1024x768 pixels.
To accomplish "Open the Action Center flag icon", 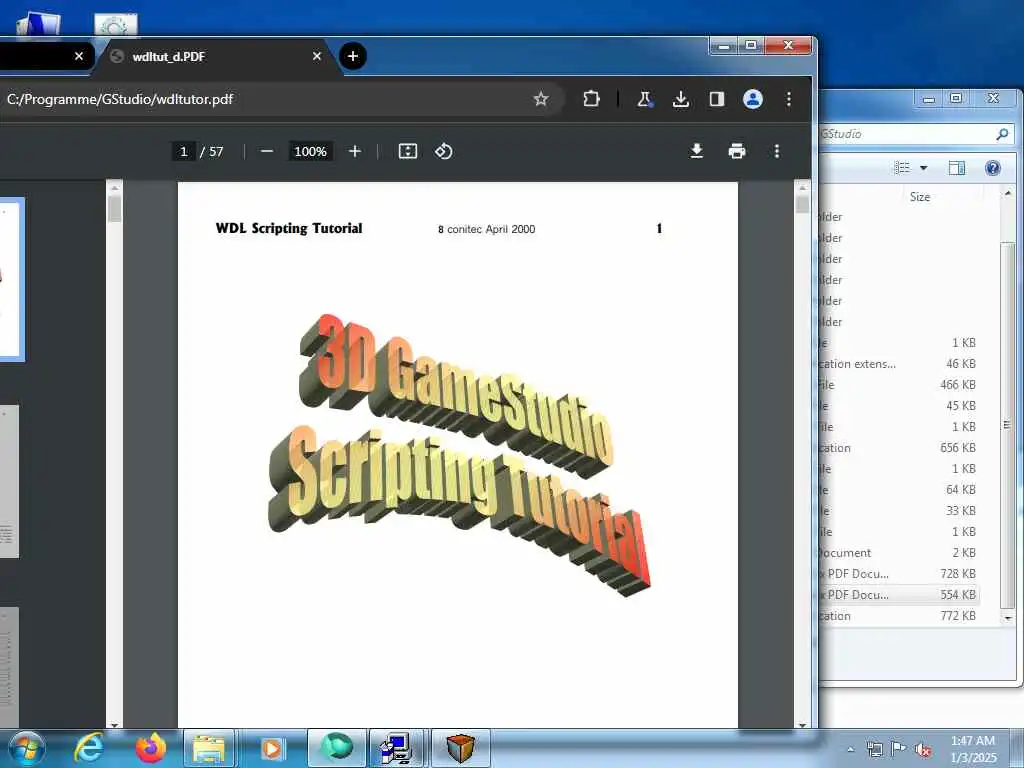I will coord(899,749).
